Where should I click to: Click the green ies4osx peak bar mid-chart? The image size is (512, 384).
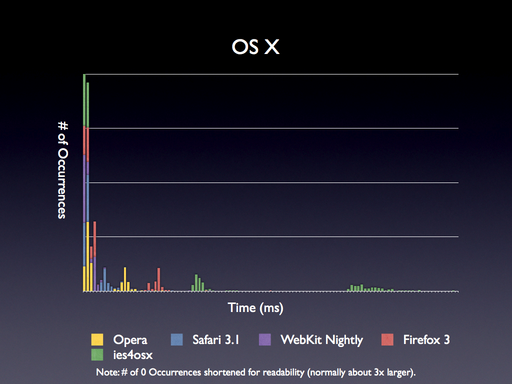(196, 283)
